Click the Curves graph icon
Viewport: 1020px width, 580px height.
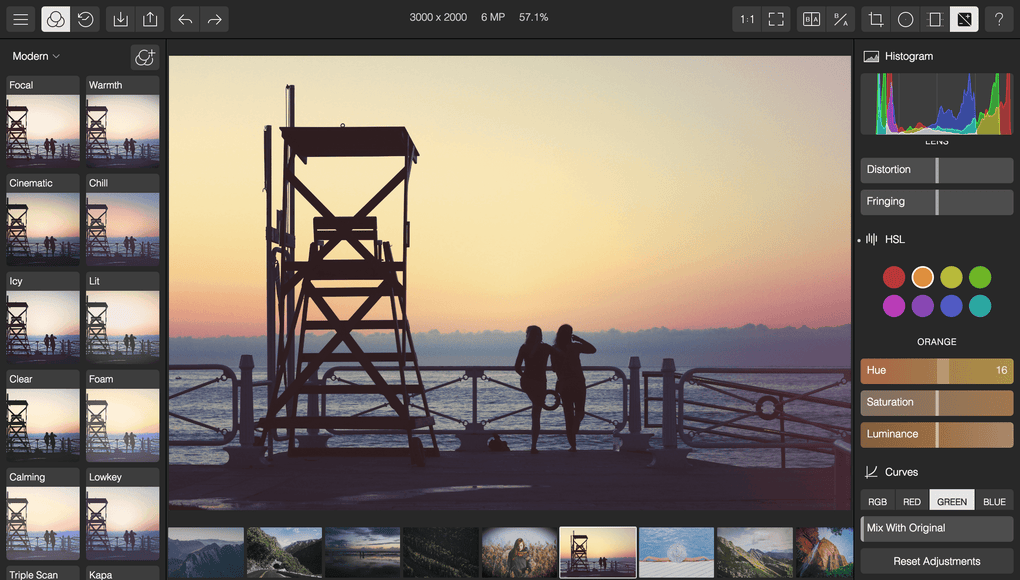coord(871,472)
